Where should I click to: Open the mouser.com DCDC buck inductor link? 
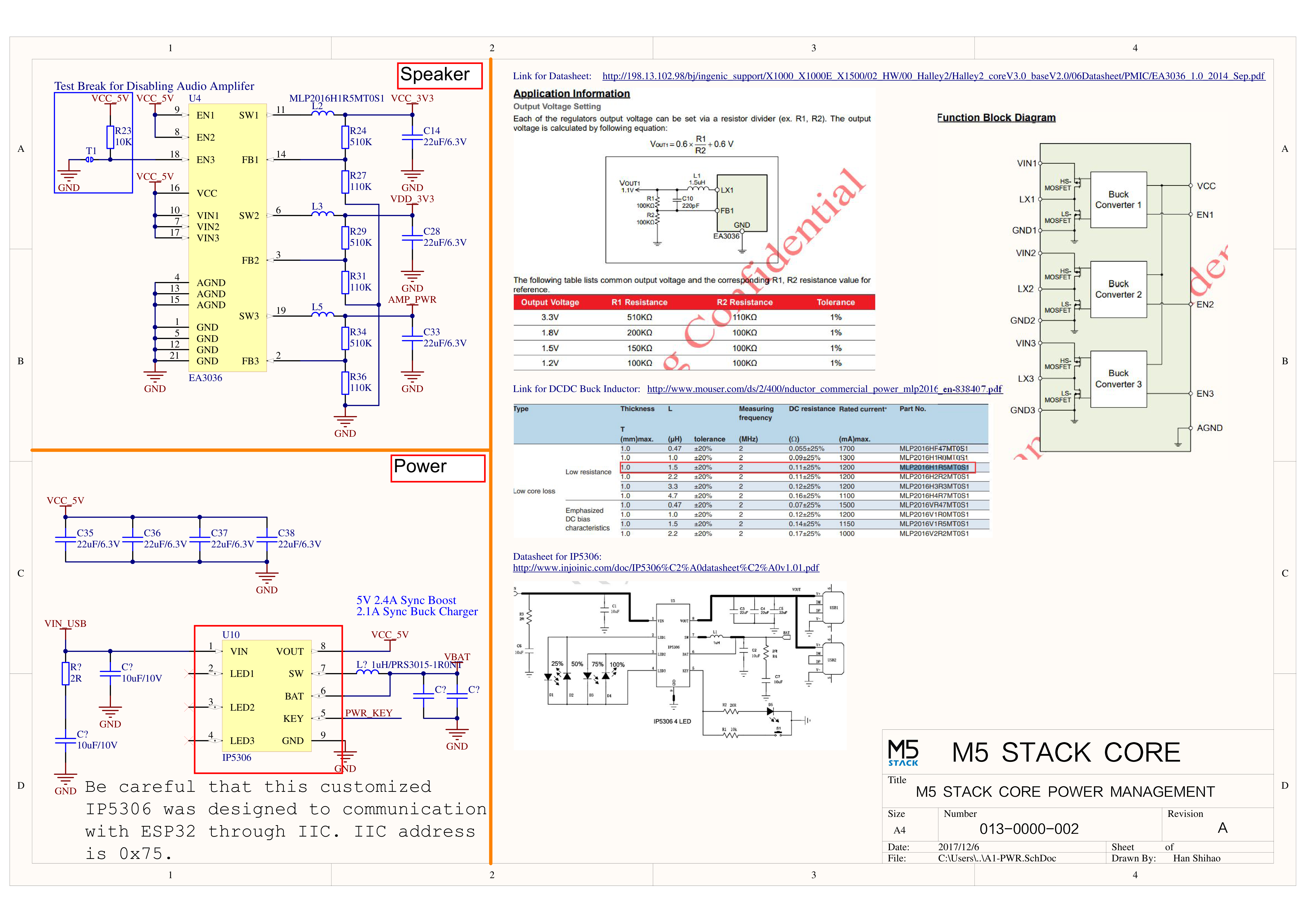[824, 389]
